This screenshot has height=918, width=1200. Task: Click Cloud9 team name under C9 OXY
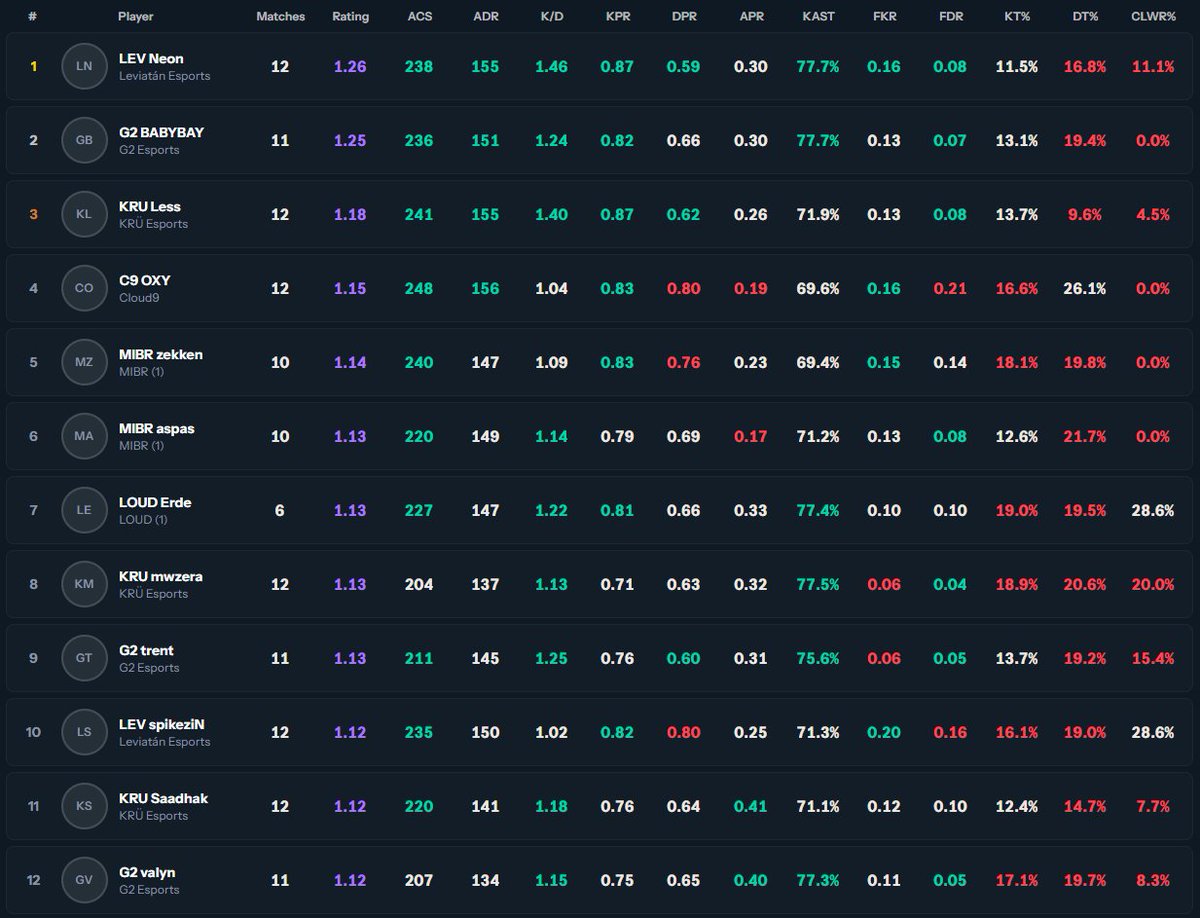pyautogui.click(x=138, y=298)
